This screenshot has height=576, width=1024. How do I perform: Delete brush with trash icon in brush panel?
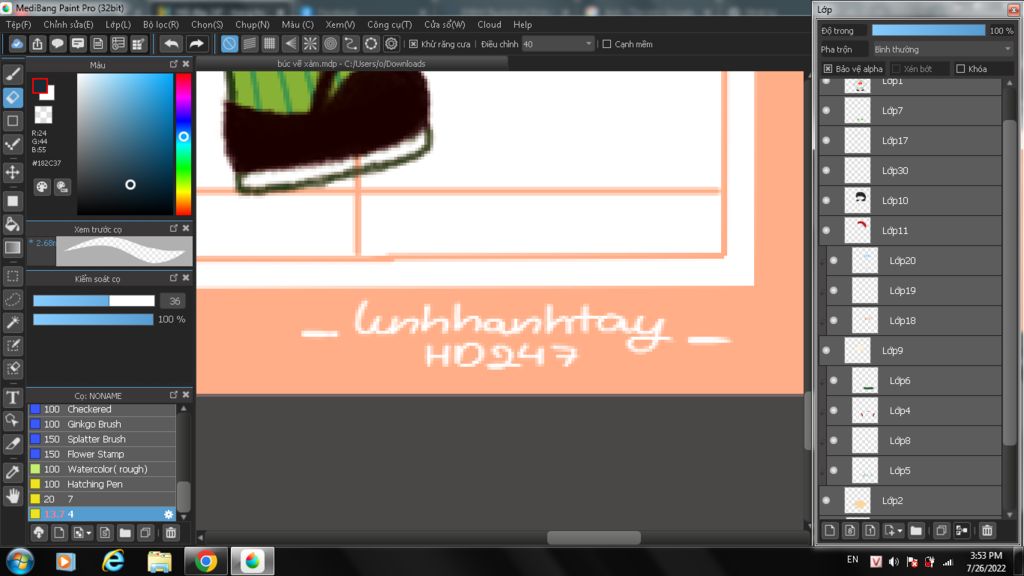click(170, 533)
